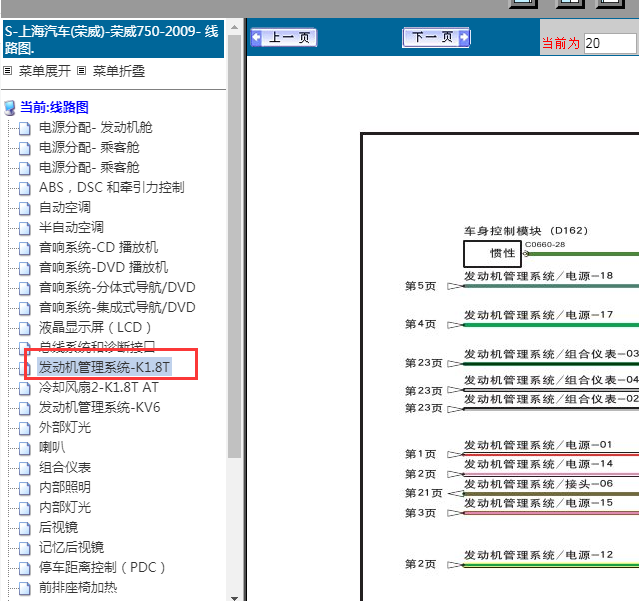
Task: Select 冷却风扇2-K1.8T AT in the tree
Action: click(x=98, y=387)
